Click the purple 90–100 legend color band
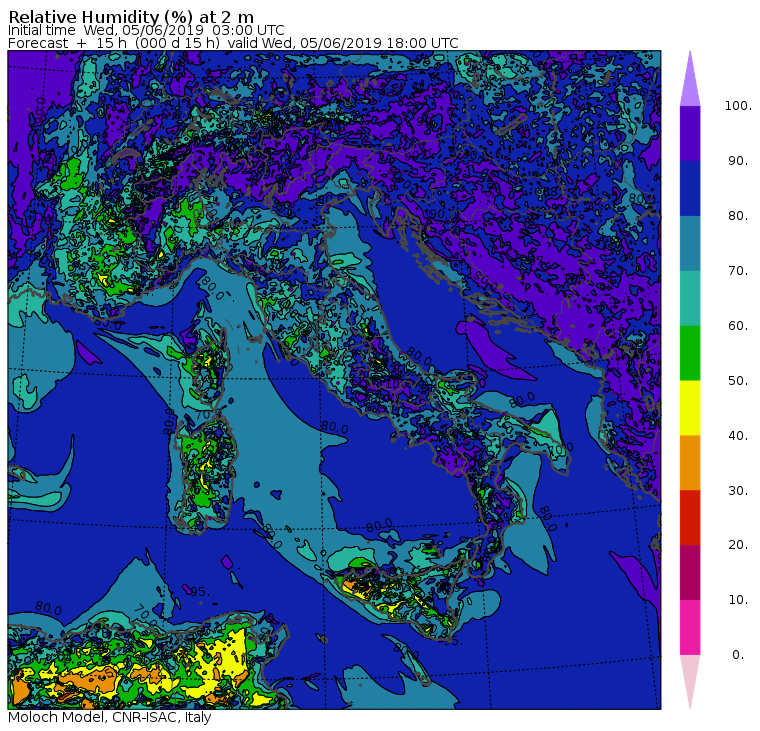This screenshot has height=731, width=760. coord(690,133)
